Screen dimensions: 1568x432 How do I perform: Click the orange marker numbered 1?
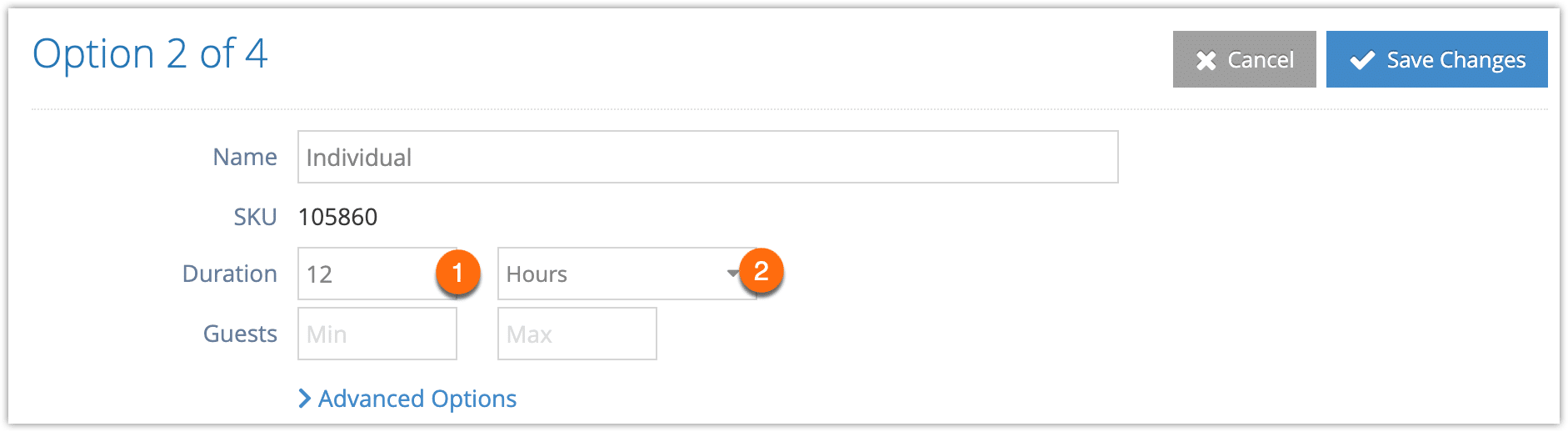(x=457, y=272)
